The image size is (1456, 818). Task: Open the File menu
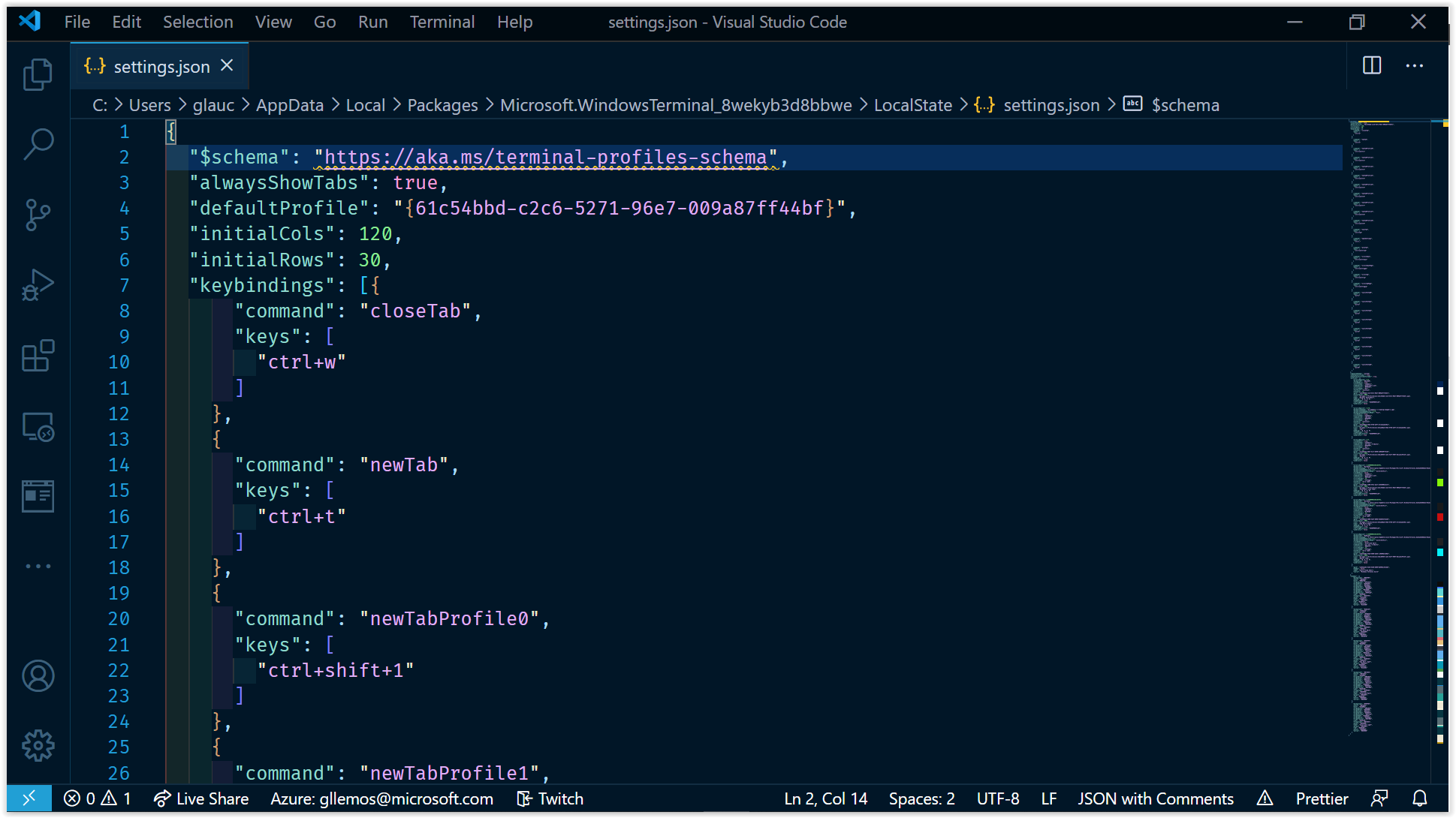[77, 22]
